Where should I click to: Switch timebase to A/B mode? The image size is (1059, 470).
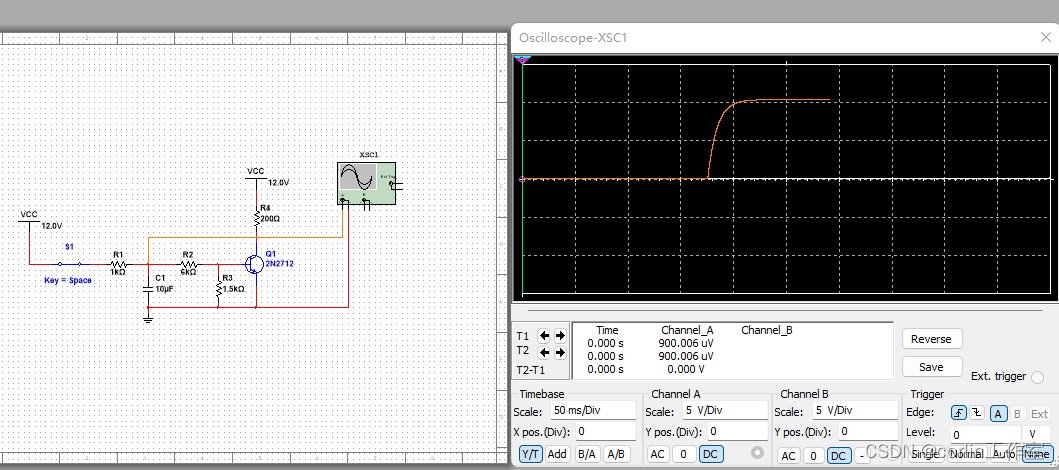tap(615, 454)
